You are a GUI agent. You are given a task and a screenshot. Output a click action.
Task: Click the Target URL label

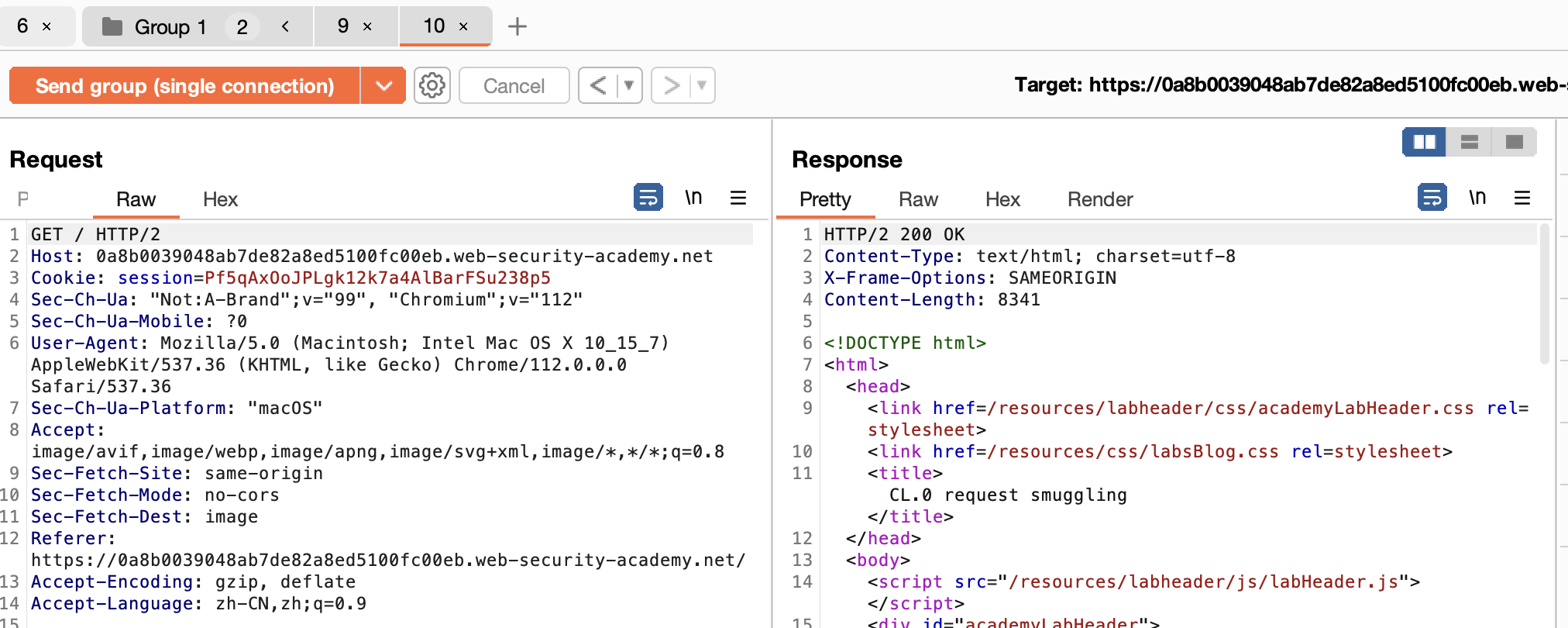coord(1291,85)
